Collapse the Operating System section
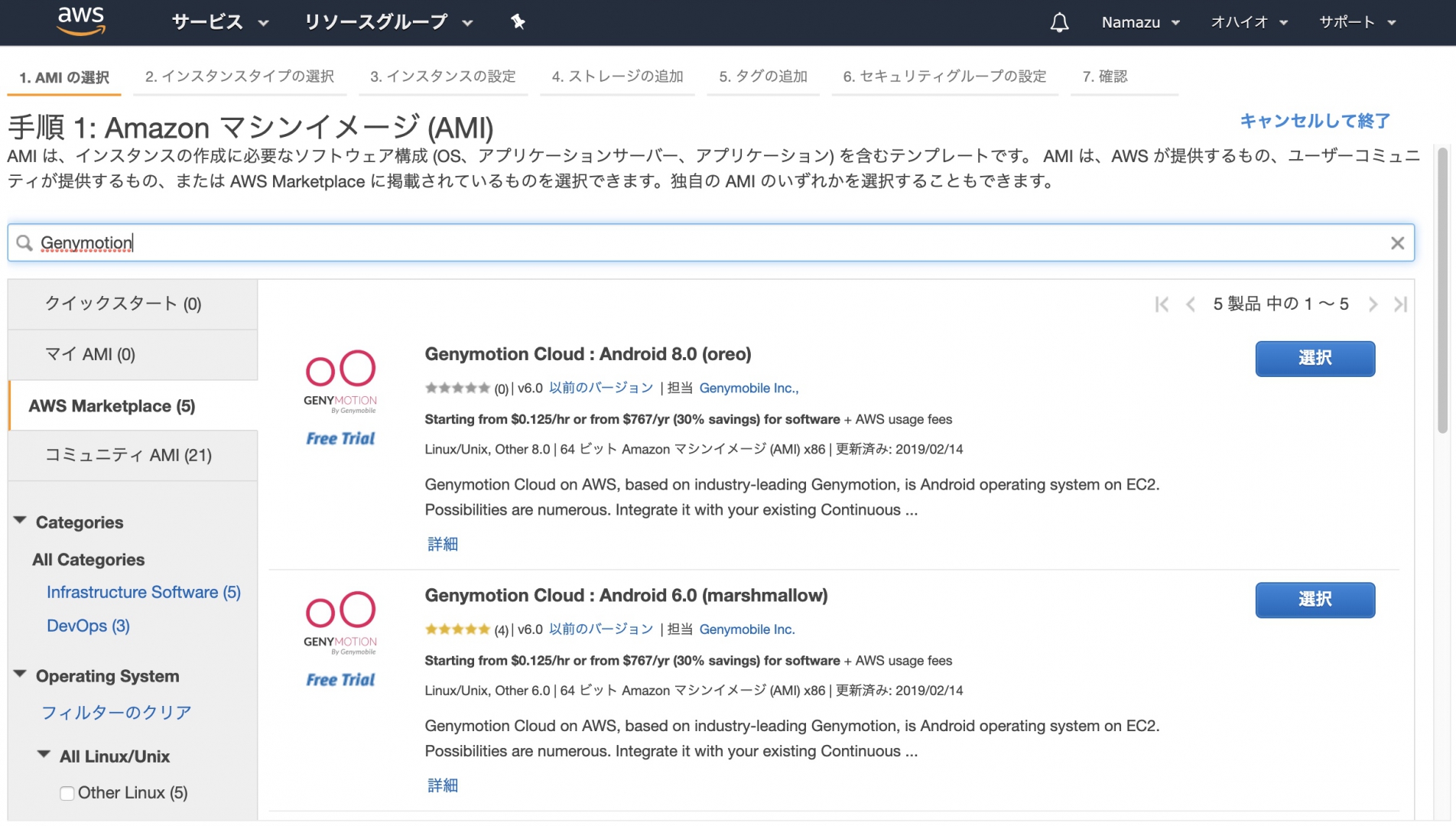Image resolution: width=1456 pixels, height=826 pixels. coord(20,675)
